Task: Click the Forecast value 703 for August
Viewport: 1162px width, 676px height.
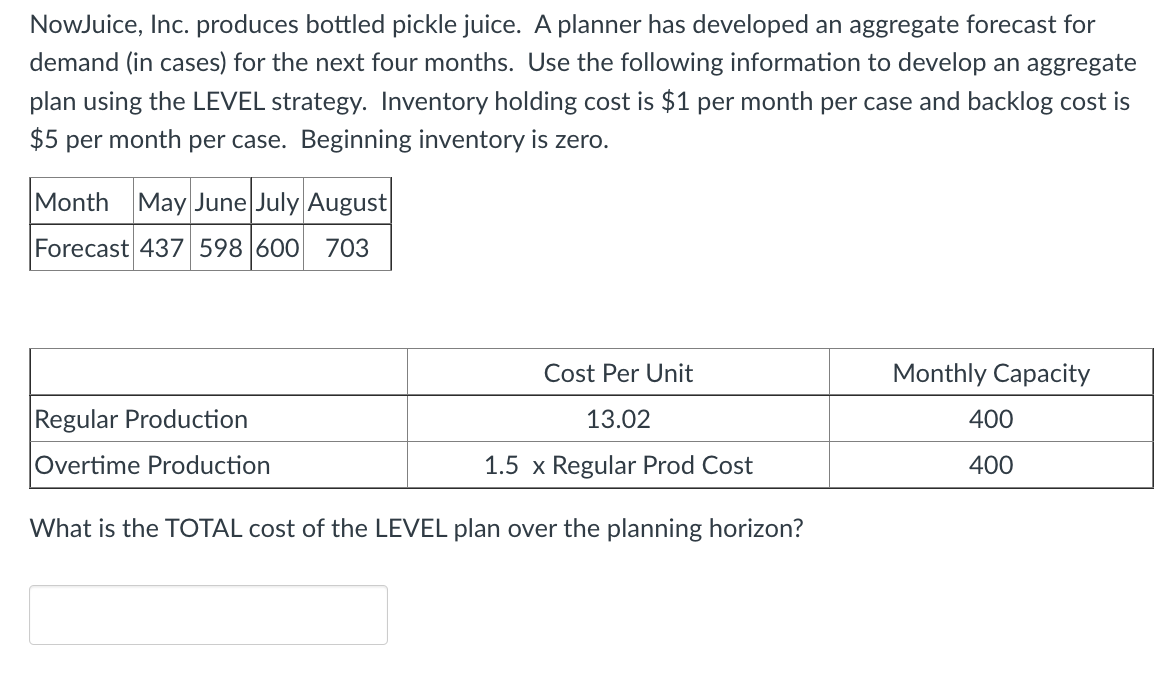Action: (x=344, y=248)
